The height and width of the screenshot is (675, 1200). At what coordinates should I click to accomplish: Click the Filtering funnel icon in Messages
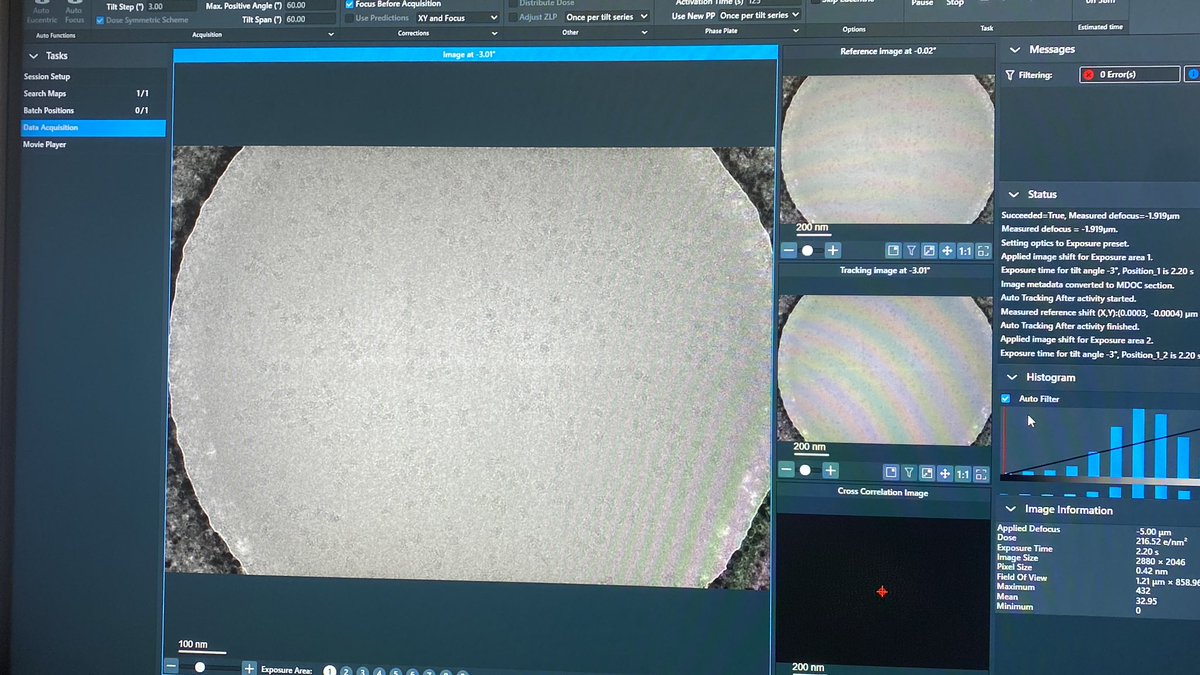click(1010, 75)
